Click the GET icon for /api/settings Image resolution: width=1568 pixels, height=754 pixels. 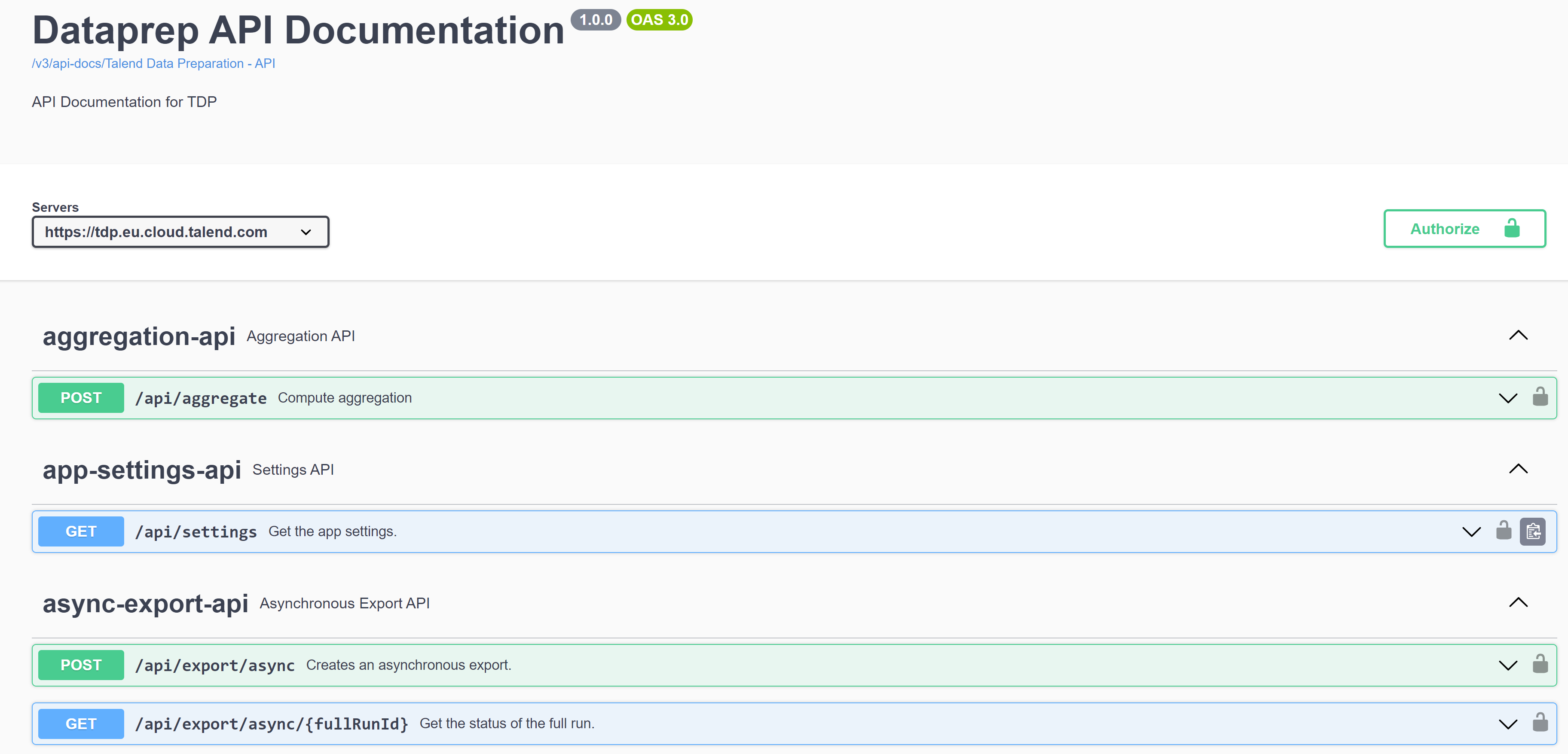click(80, 532)
